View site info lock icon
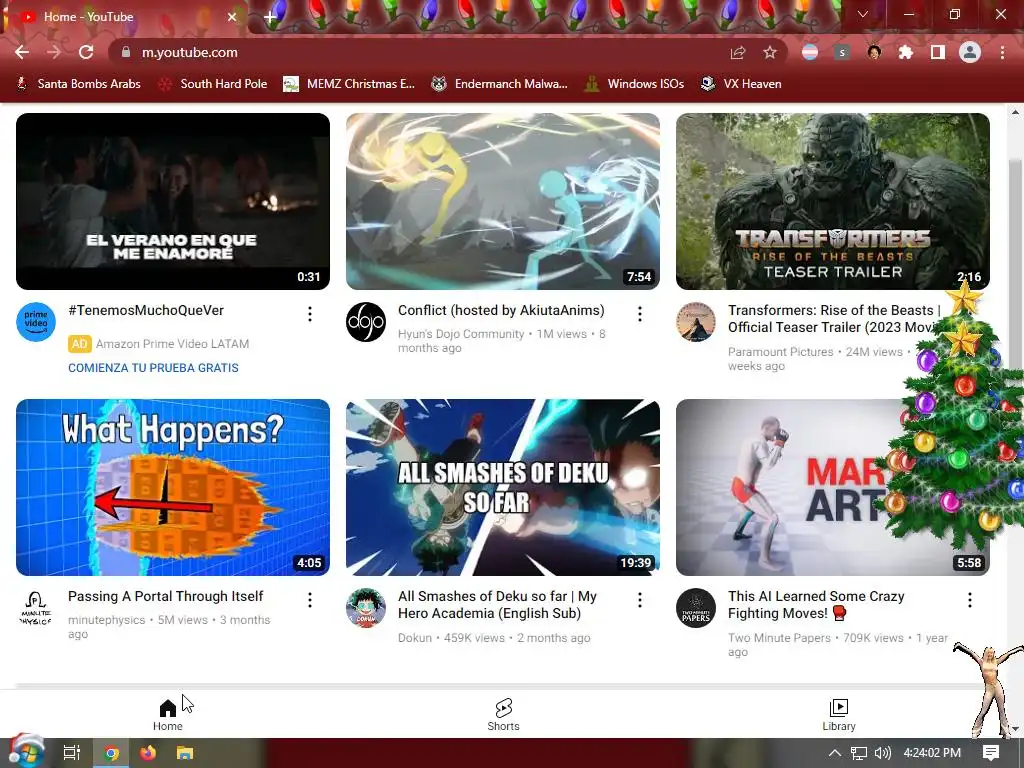 coord(126,52)
